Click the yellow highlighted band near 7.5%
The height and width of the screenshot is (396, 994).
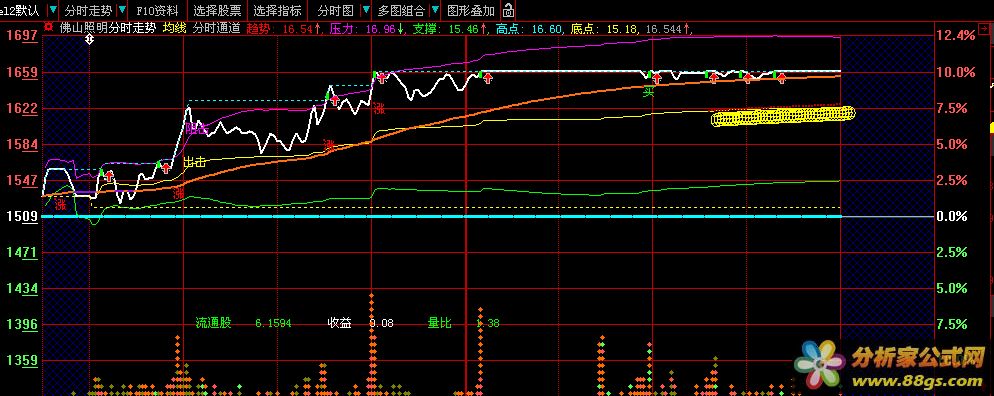coord(783,117)
